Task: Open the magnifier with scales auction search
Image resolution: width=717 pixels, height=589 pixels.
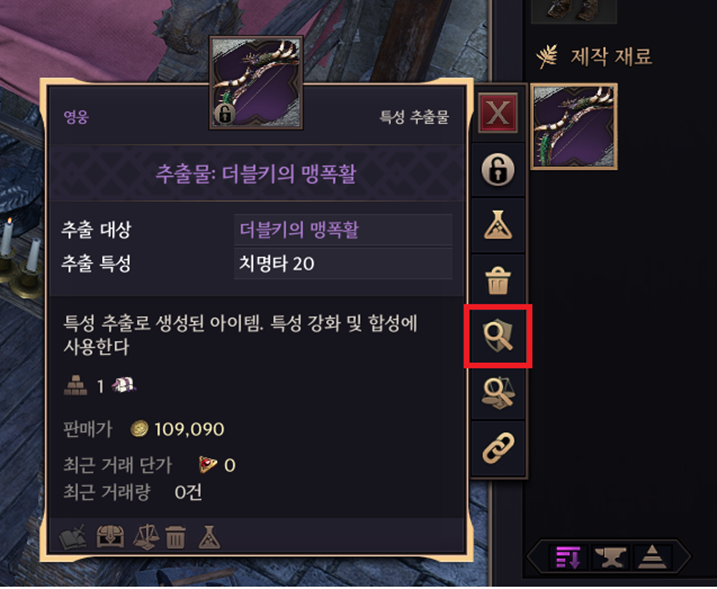Action: (x=498, y=392)
